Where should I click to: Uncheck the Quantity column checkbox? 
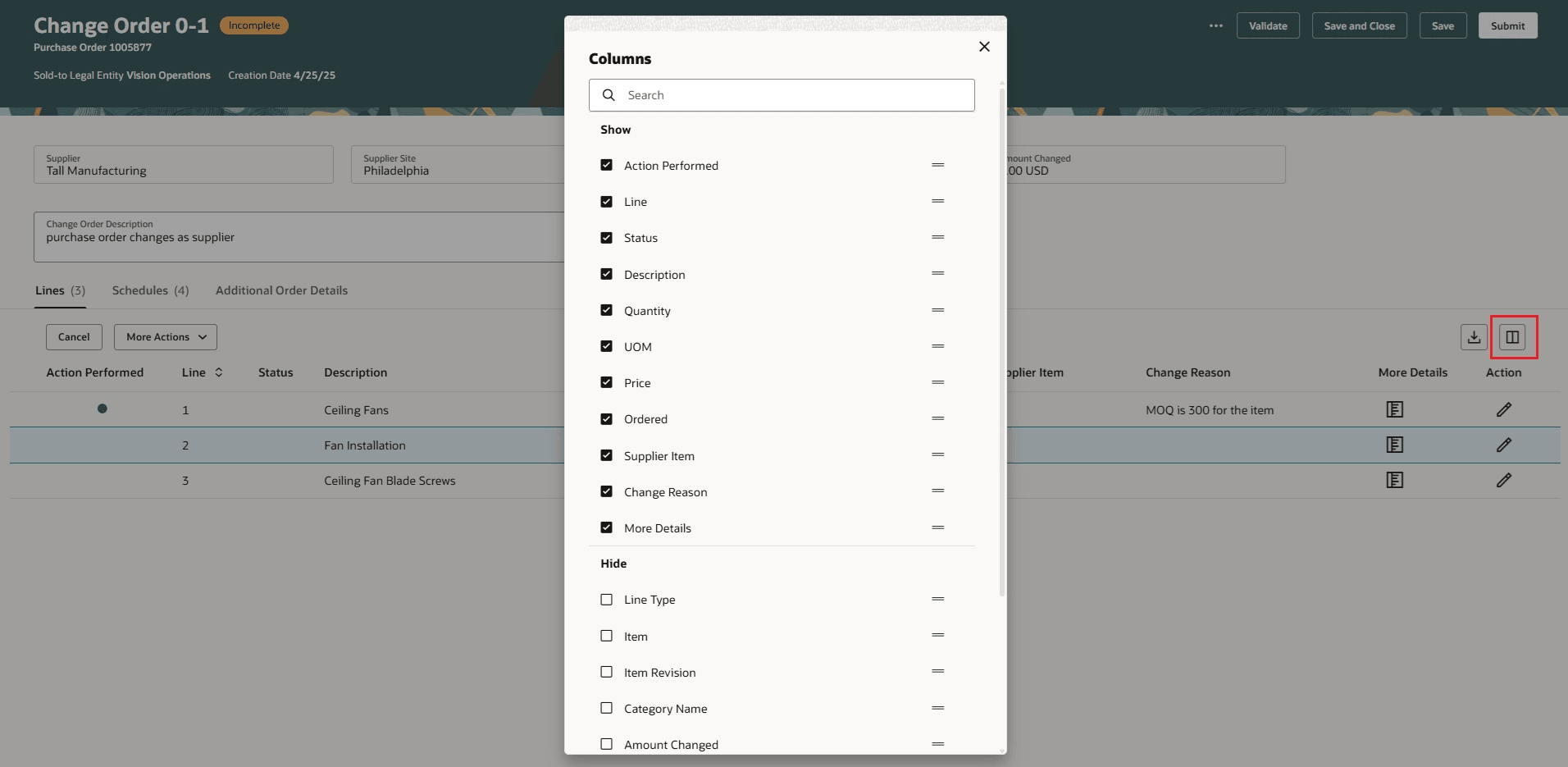(606, 310)
